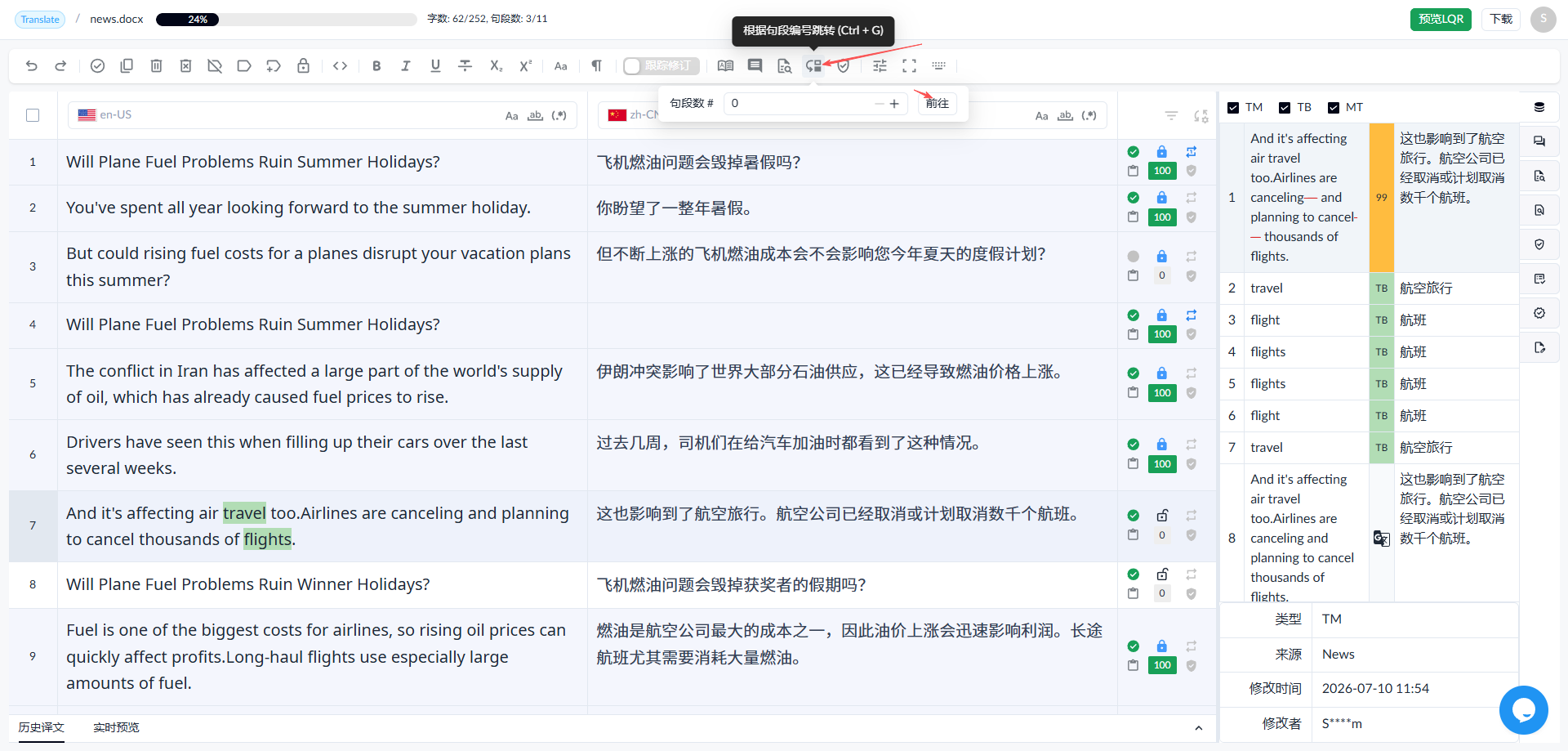The width and height of the screenshot is (1568, 751).
Task: Switch to the 实时预览 tab
Action: pyautogui.click(x=116, y=727)
